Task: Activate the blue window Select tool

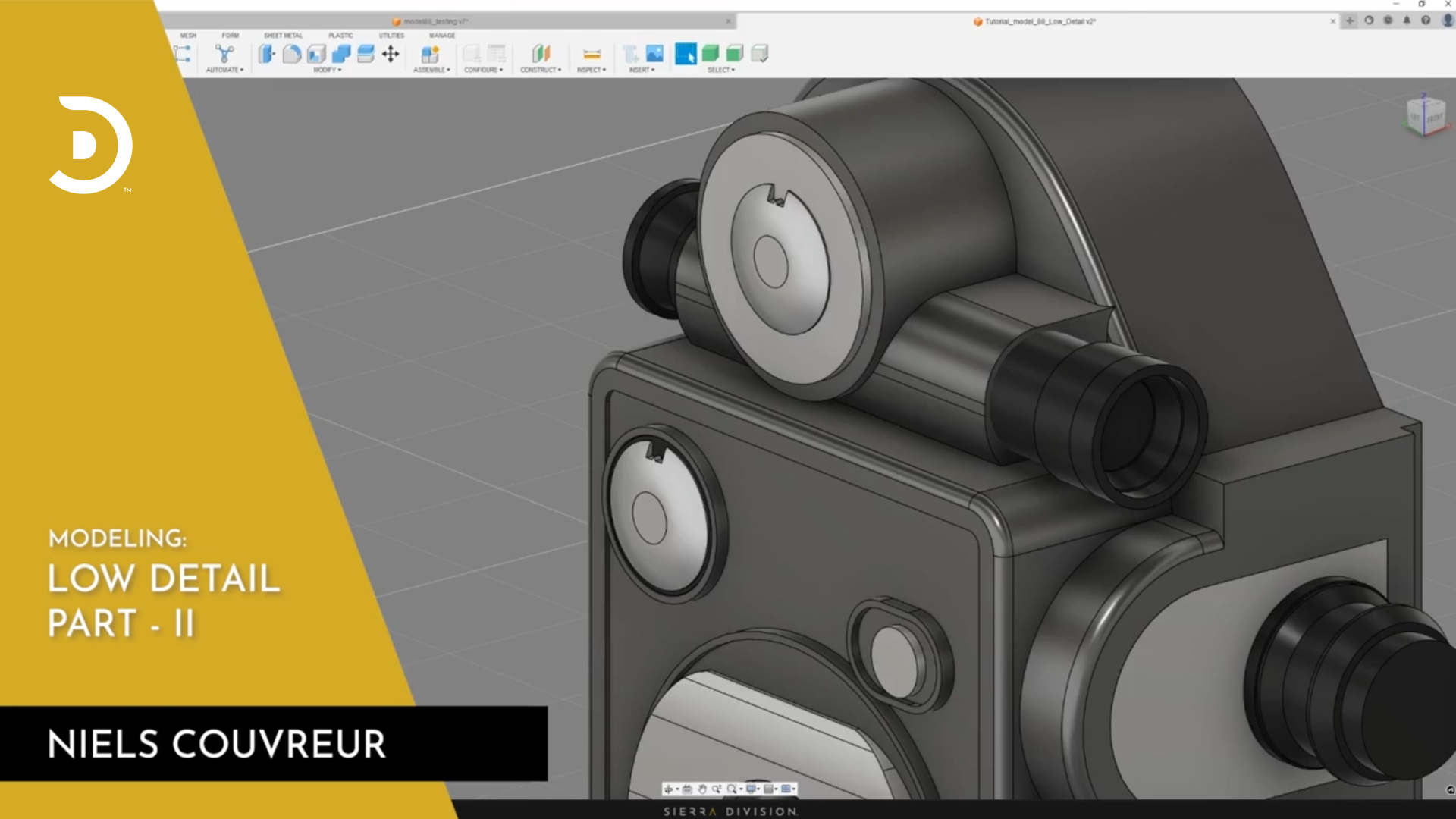Action: point(686,54)
